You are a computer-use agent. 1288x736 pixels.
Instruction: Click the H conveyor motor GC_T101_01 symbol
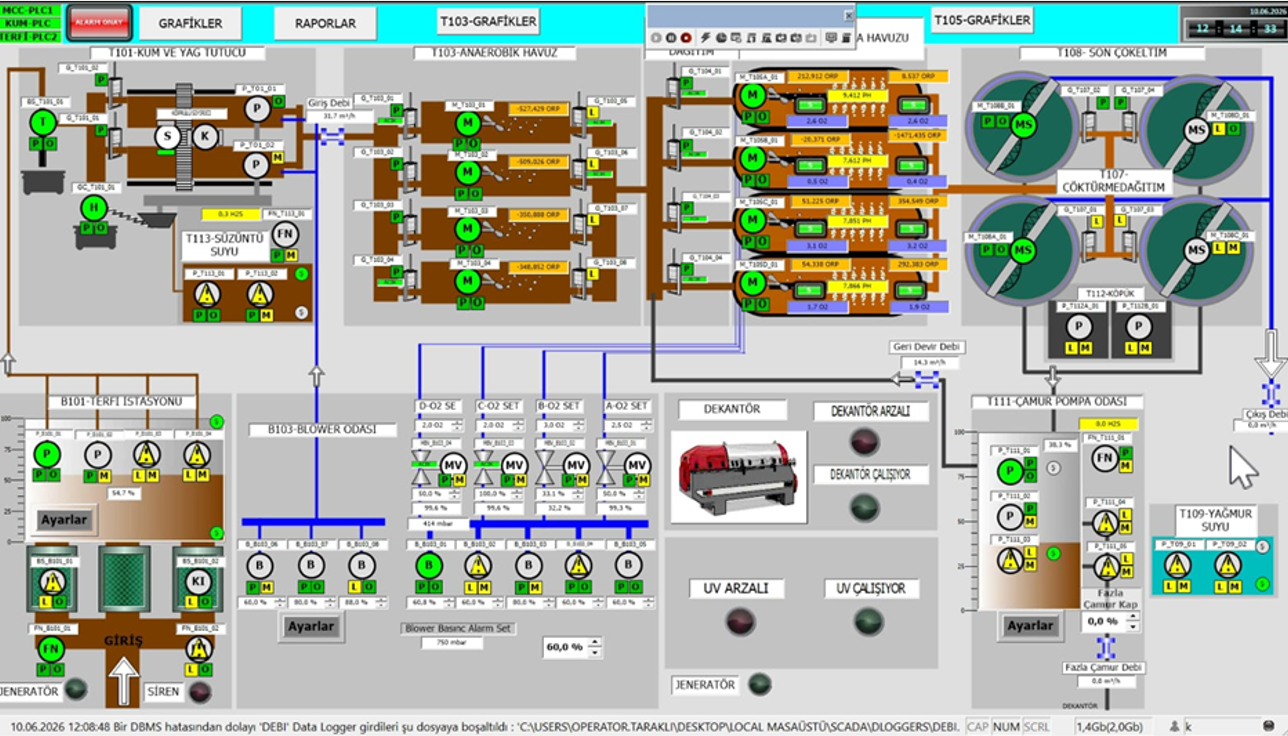click(94, 208)
